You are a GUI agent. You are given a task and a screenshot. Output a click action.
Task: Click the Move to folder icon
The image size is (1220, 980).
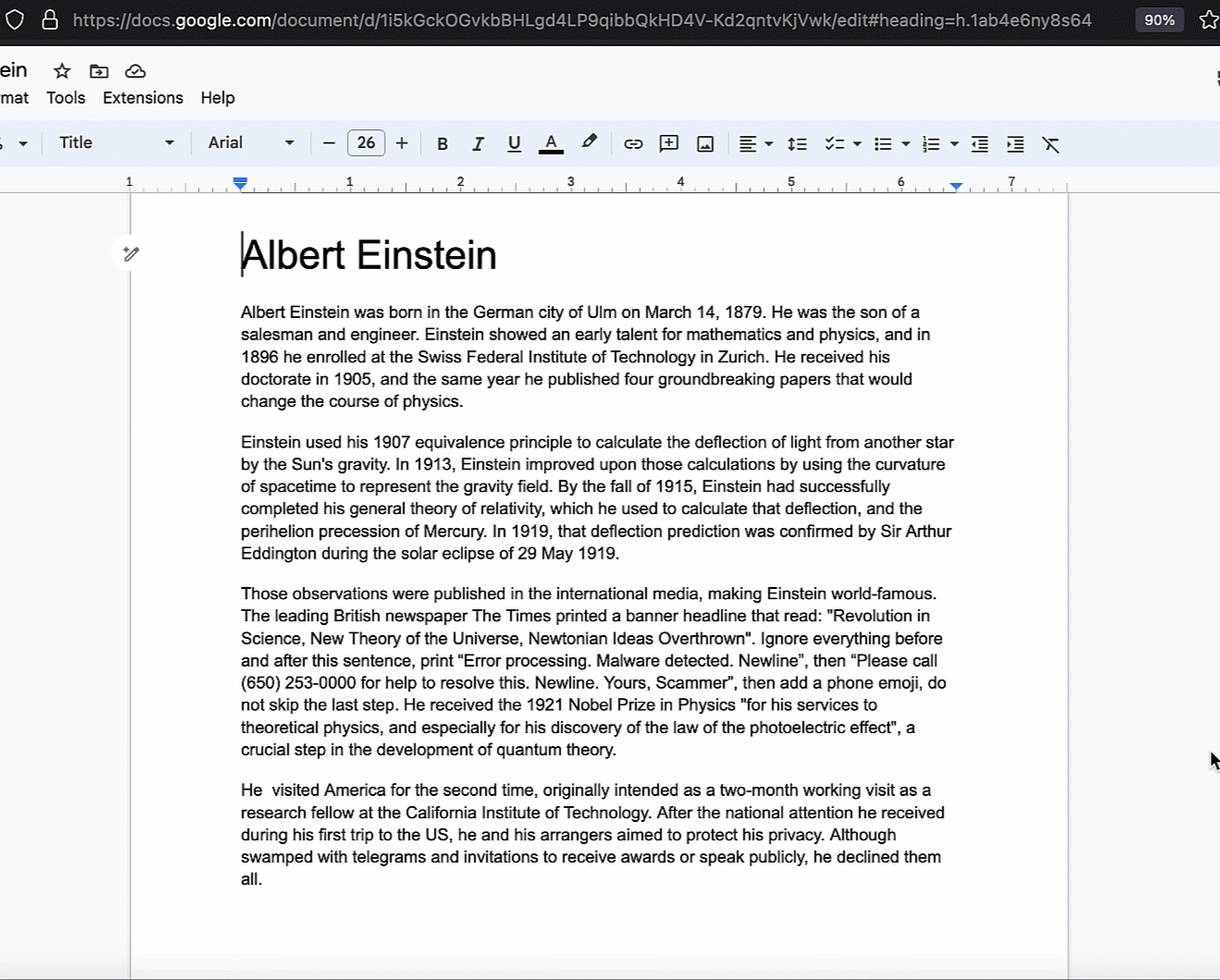pyautogui.click(x=99, y=71)
